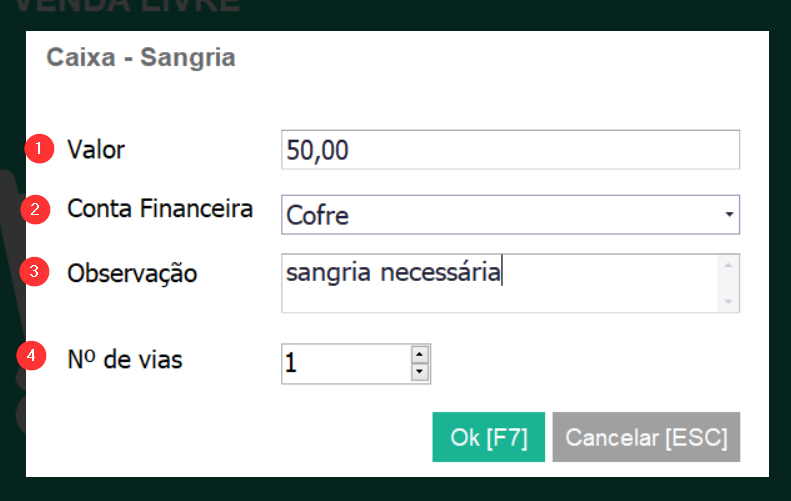Screen dimensions: 791x501
Task: Click the red number 3 badge
Action: [34, 272]
